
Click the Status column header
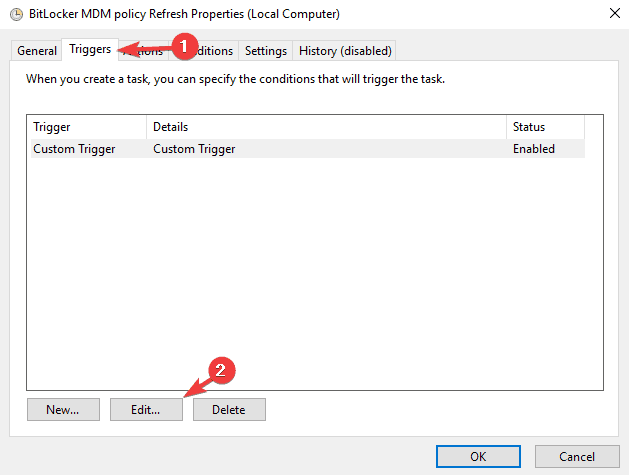545,127
